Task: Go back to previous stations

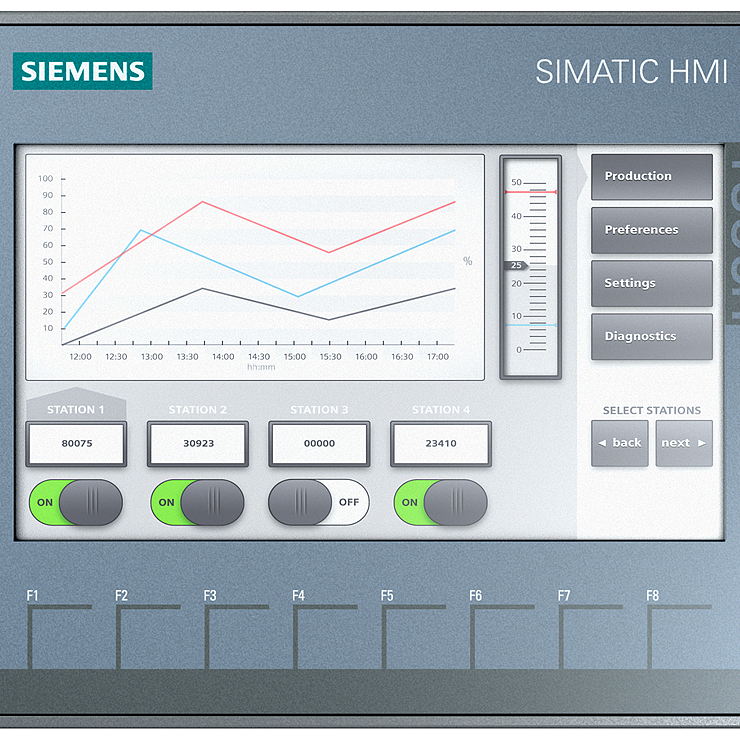Action: tap(620, 443)
